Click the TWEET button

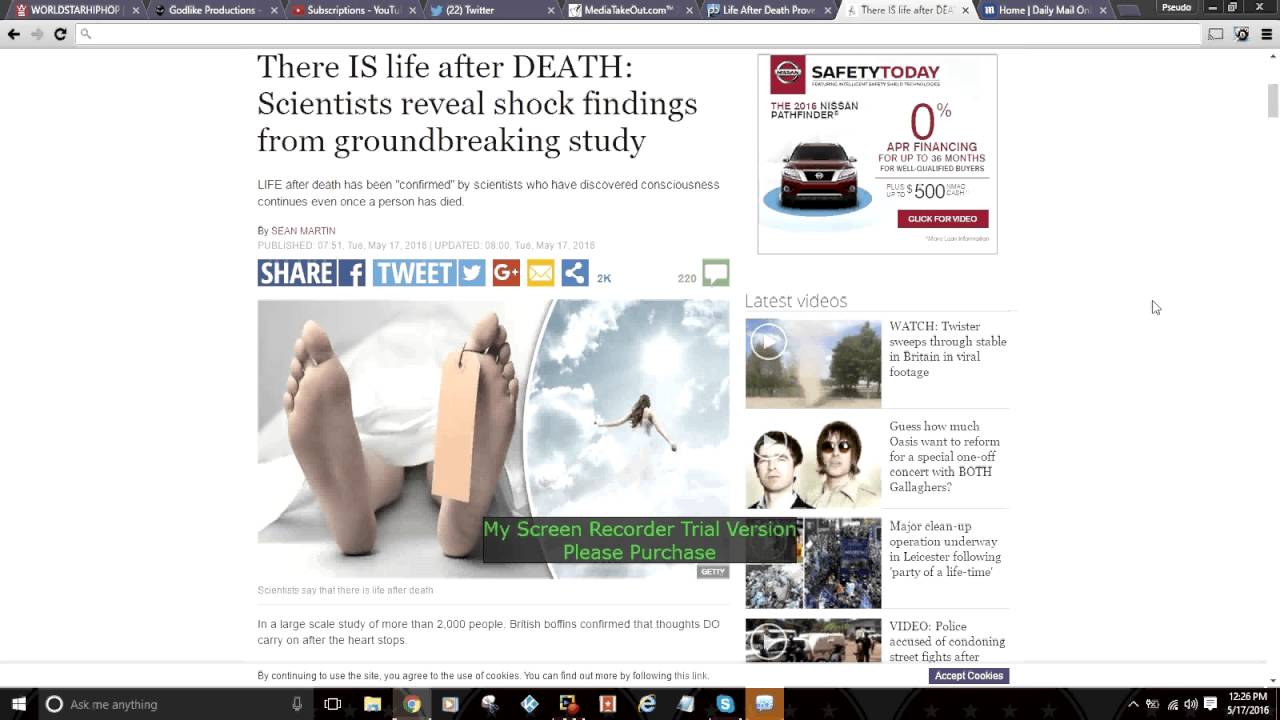tap(415, 272)
